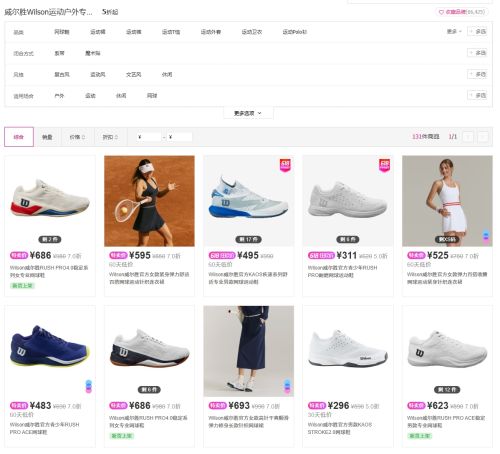This screenshot has width=500, height=454.
Task: Expand more categories with the 更多 dropdown
Action: click(454, 31)
